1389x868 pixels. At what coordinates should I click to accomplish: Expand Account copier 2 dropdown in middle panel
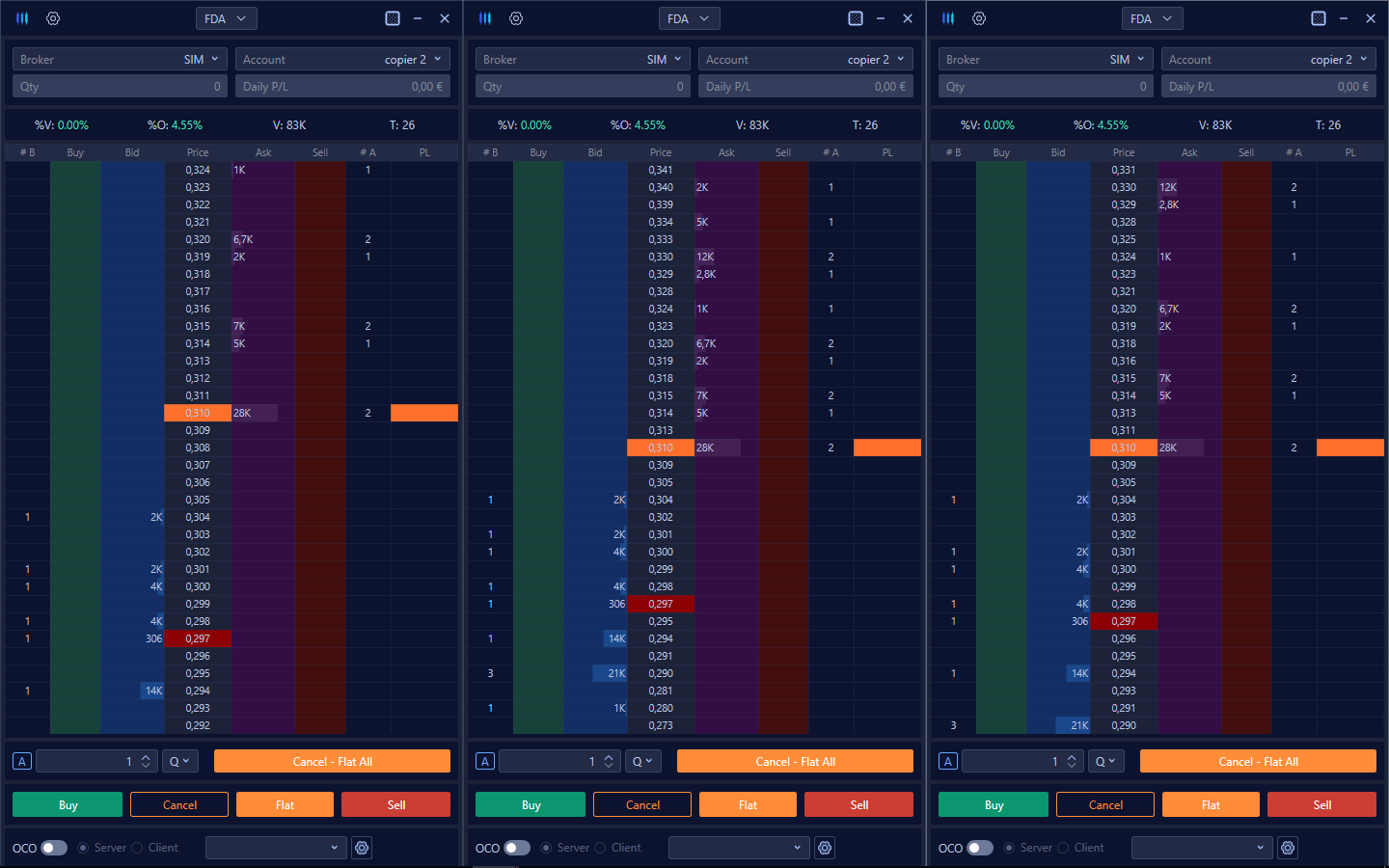[x=805, y=60]
